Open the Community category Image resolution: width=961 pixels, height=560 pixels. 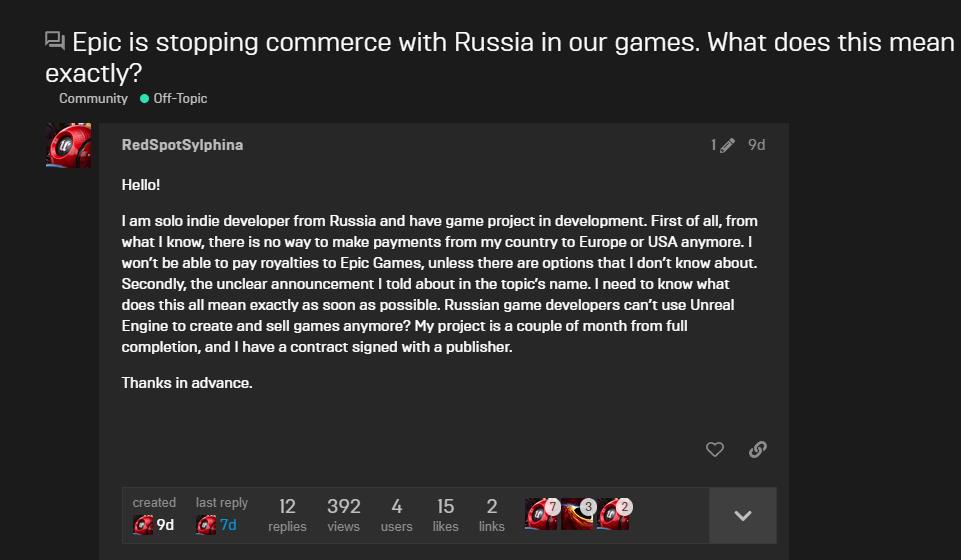(93, 99)
